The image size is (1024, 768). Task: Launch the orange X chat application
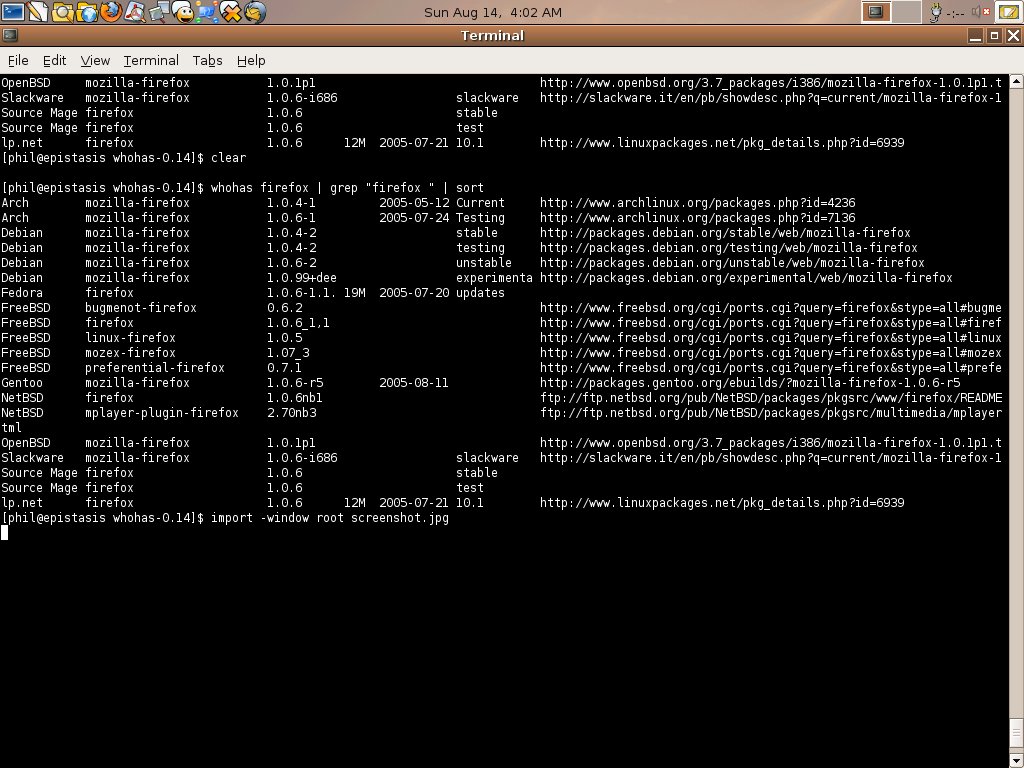231,11
